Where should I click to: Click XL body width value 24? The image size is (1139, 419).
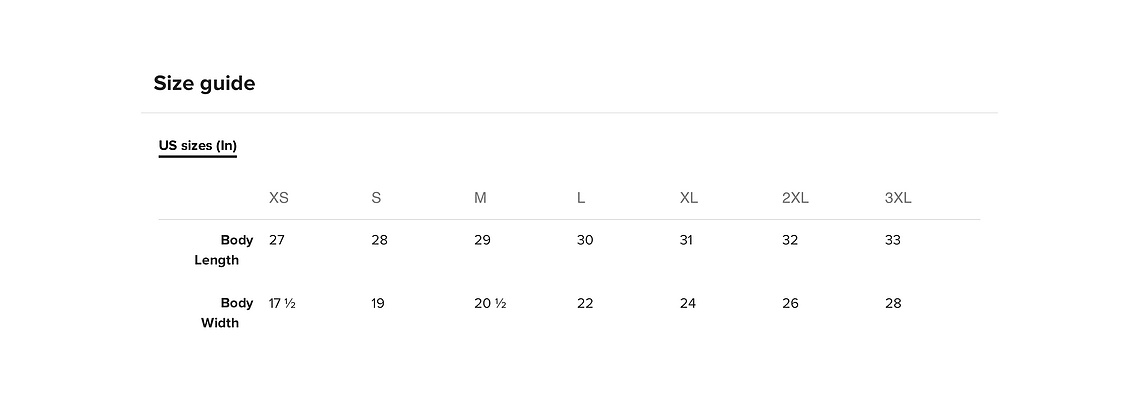coord(687,304)
